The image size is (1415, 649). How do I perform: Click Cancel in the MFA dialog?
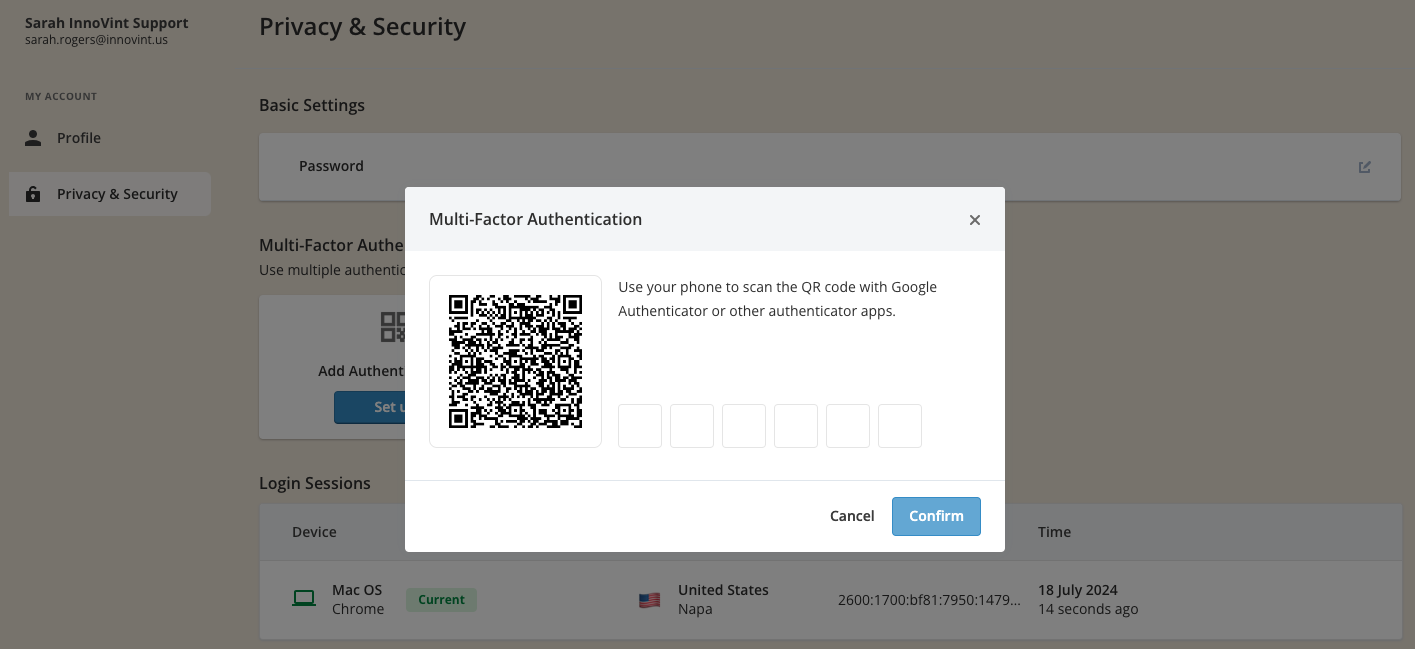(851, 516)
